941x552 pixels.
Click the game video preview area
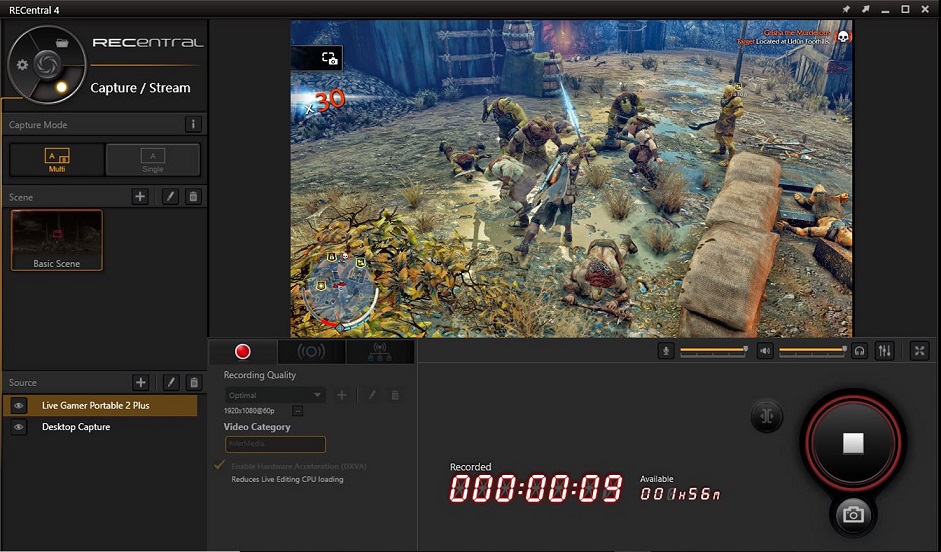pos(571,179)
